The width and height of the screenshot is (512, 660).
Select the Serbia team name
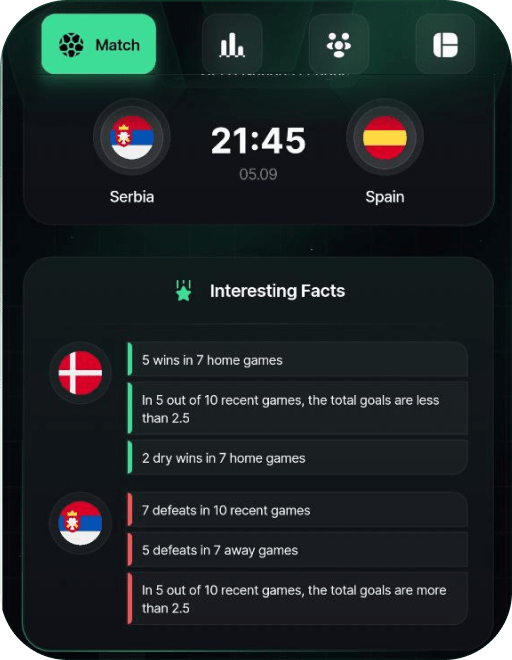pos(132,197)
